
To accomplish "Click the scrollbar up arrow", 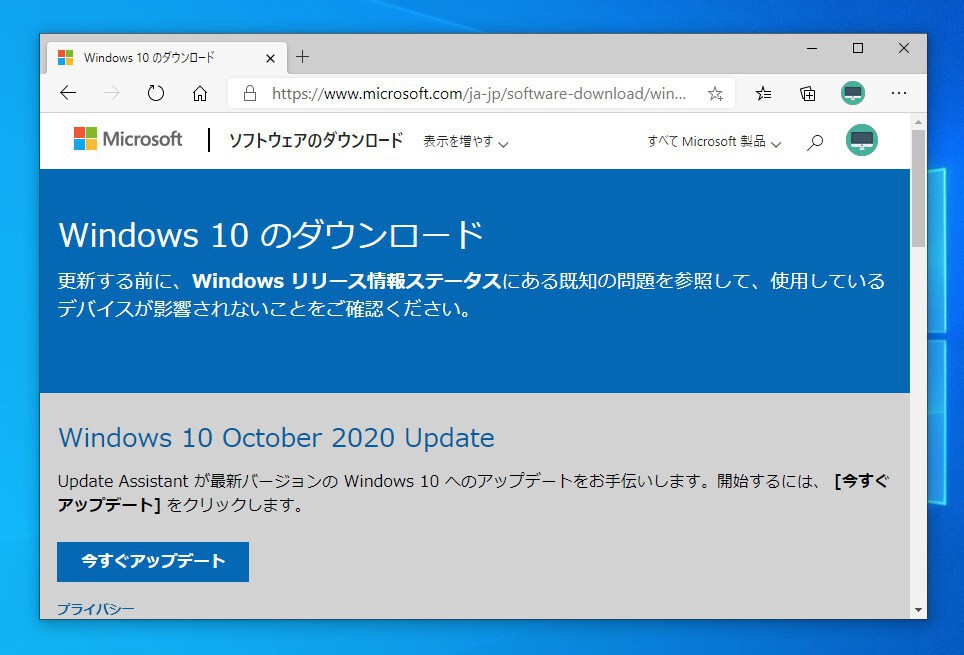I will click(919, 122).
